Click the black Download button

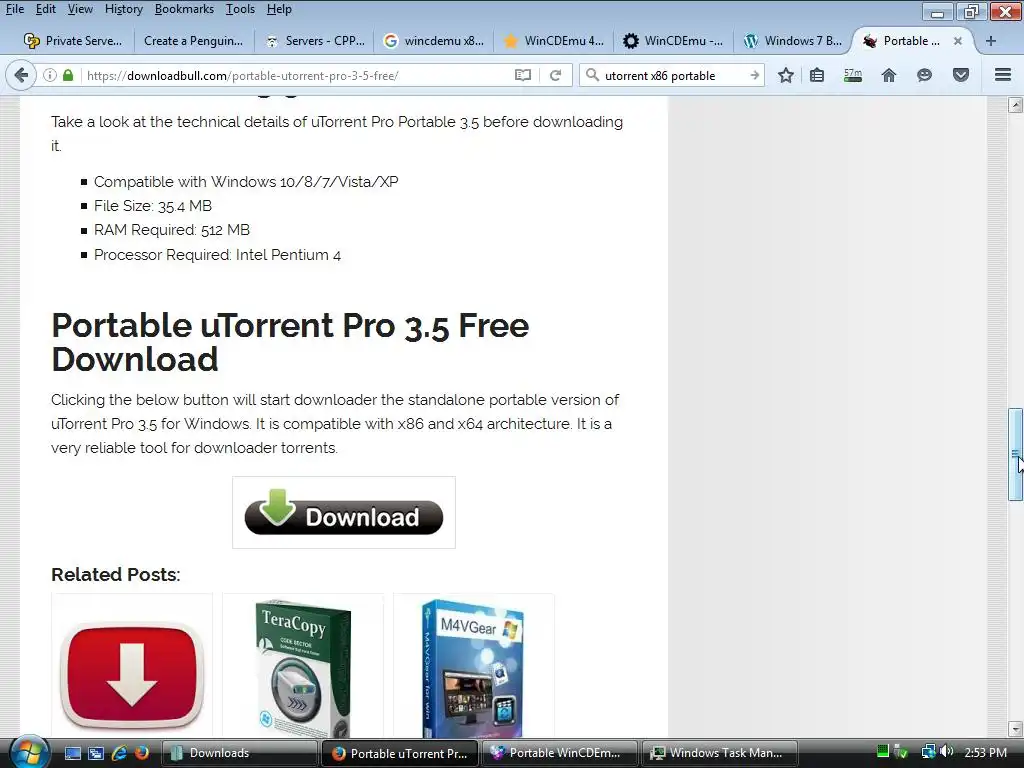(x=344, y=513)
